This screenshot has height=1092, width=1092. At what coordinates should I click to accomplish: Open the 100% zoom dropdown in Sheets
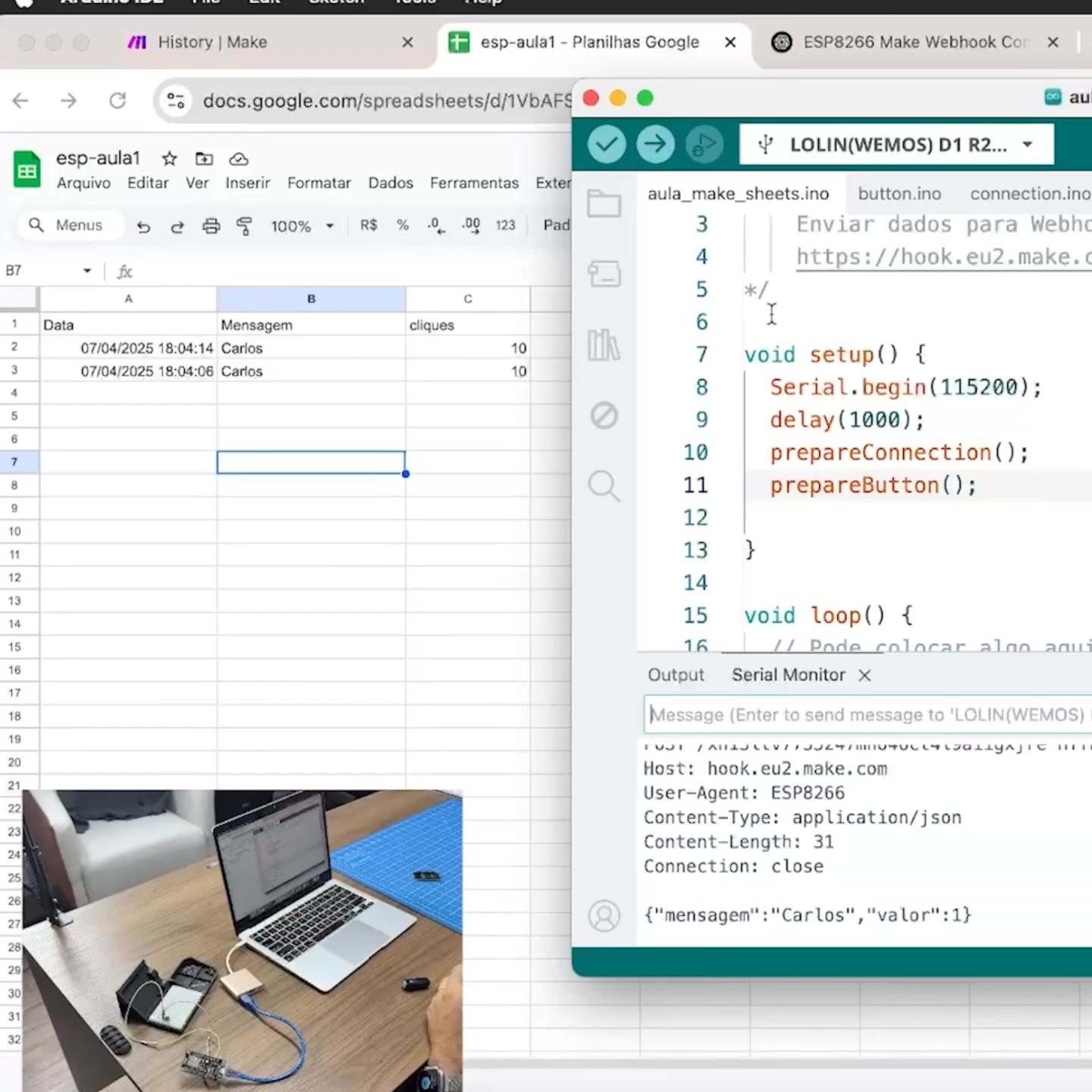click(303, 226)
